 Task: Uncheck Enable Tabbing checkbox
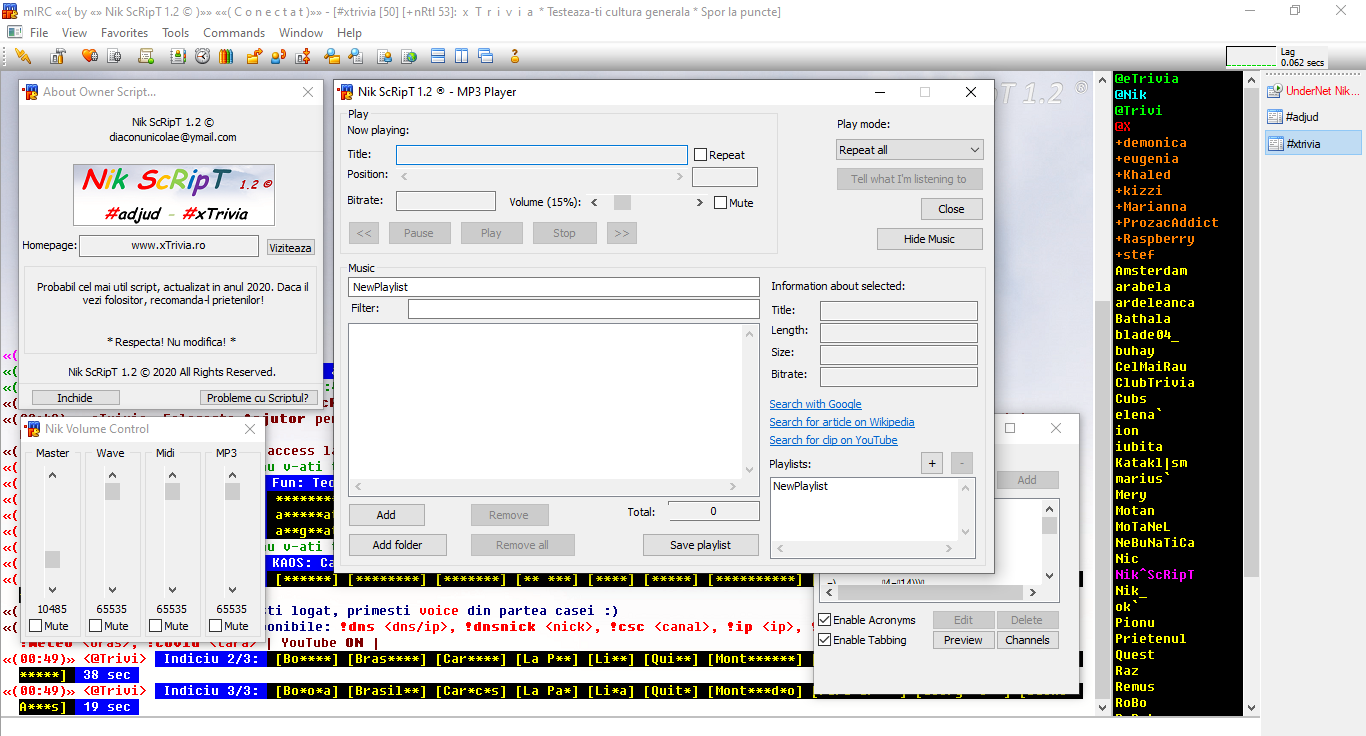coord(825,640)
